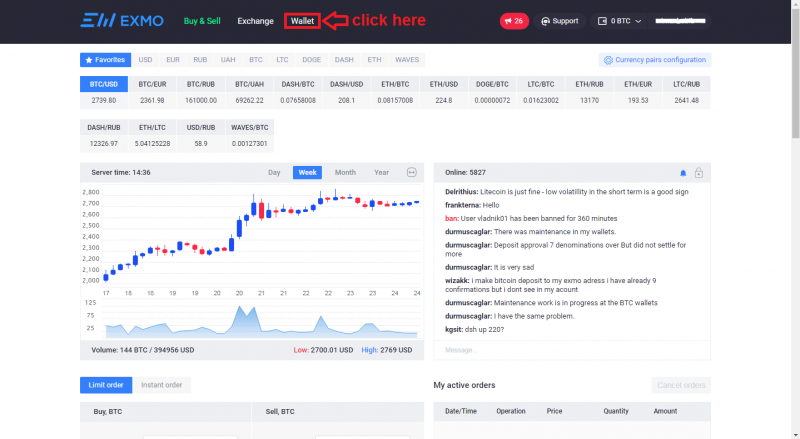Click the High: 2769 USD value
Screen dimensions: 800x439
tap(387, 350)
